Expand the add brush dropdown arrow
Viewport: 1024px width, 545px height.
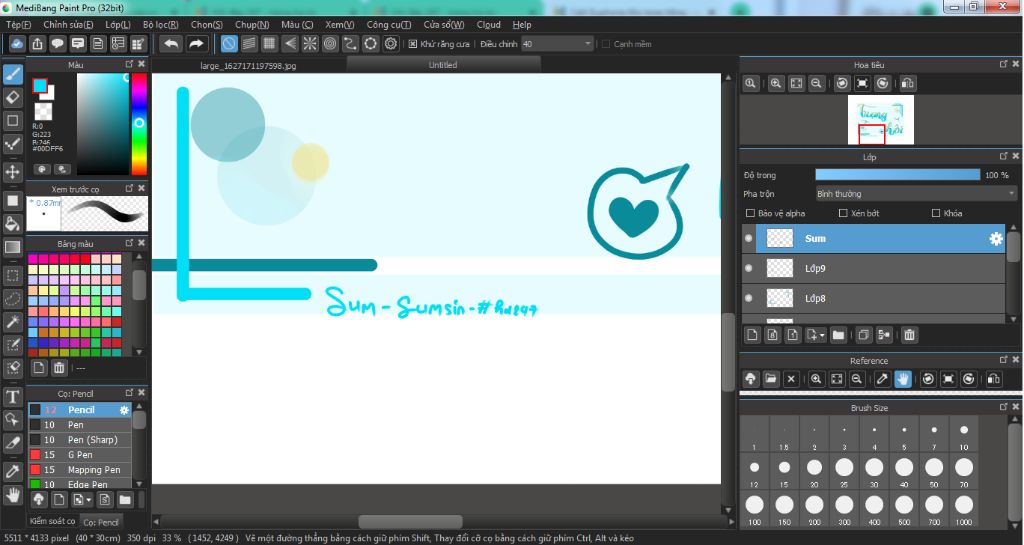click(88, 501)
